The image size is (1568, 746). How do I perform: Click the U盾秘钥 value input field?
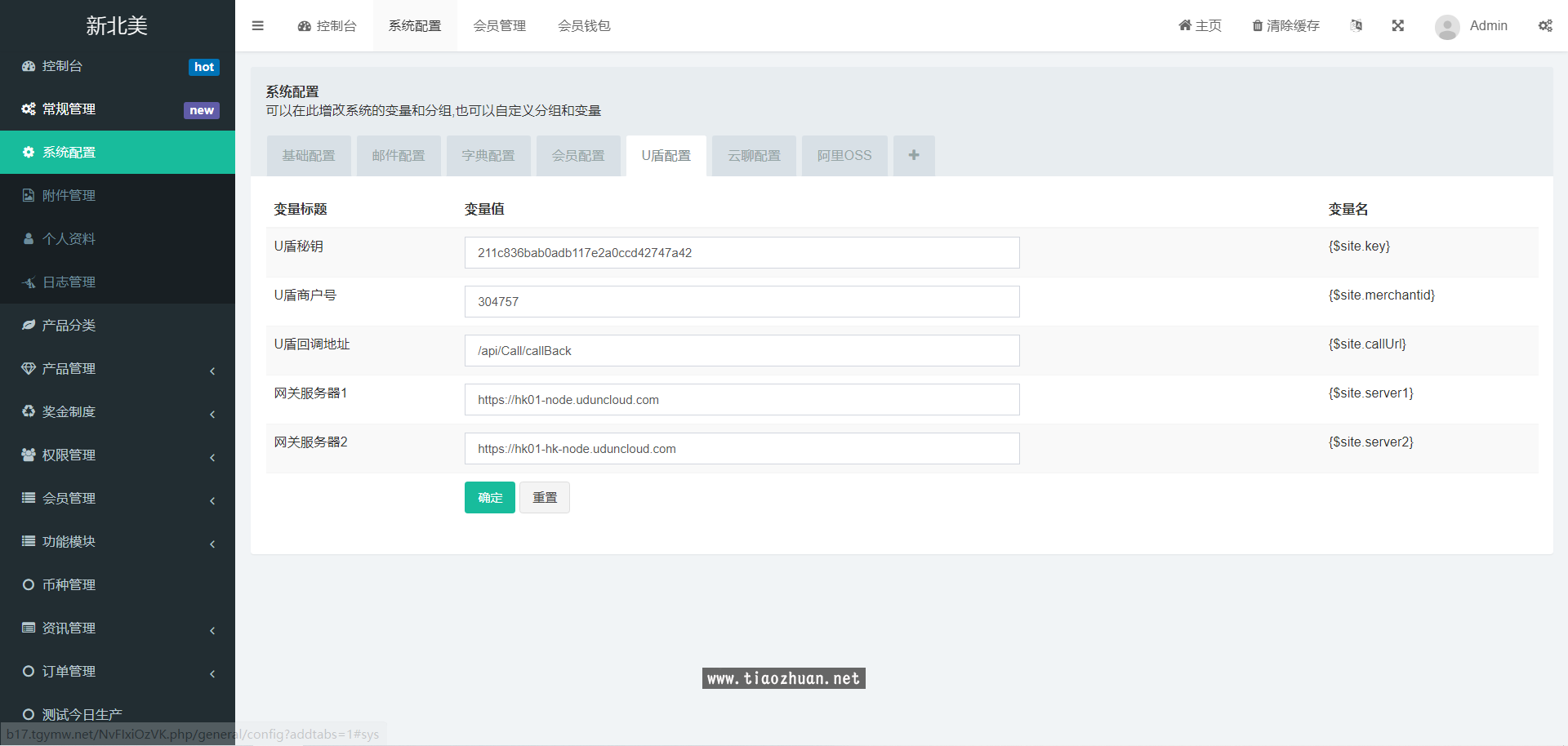pyautogui.click(x=742, y=253)
